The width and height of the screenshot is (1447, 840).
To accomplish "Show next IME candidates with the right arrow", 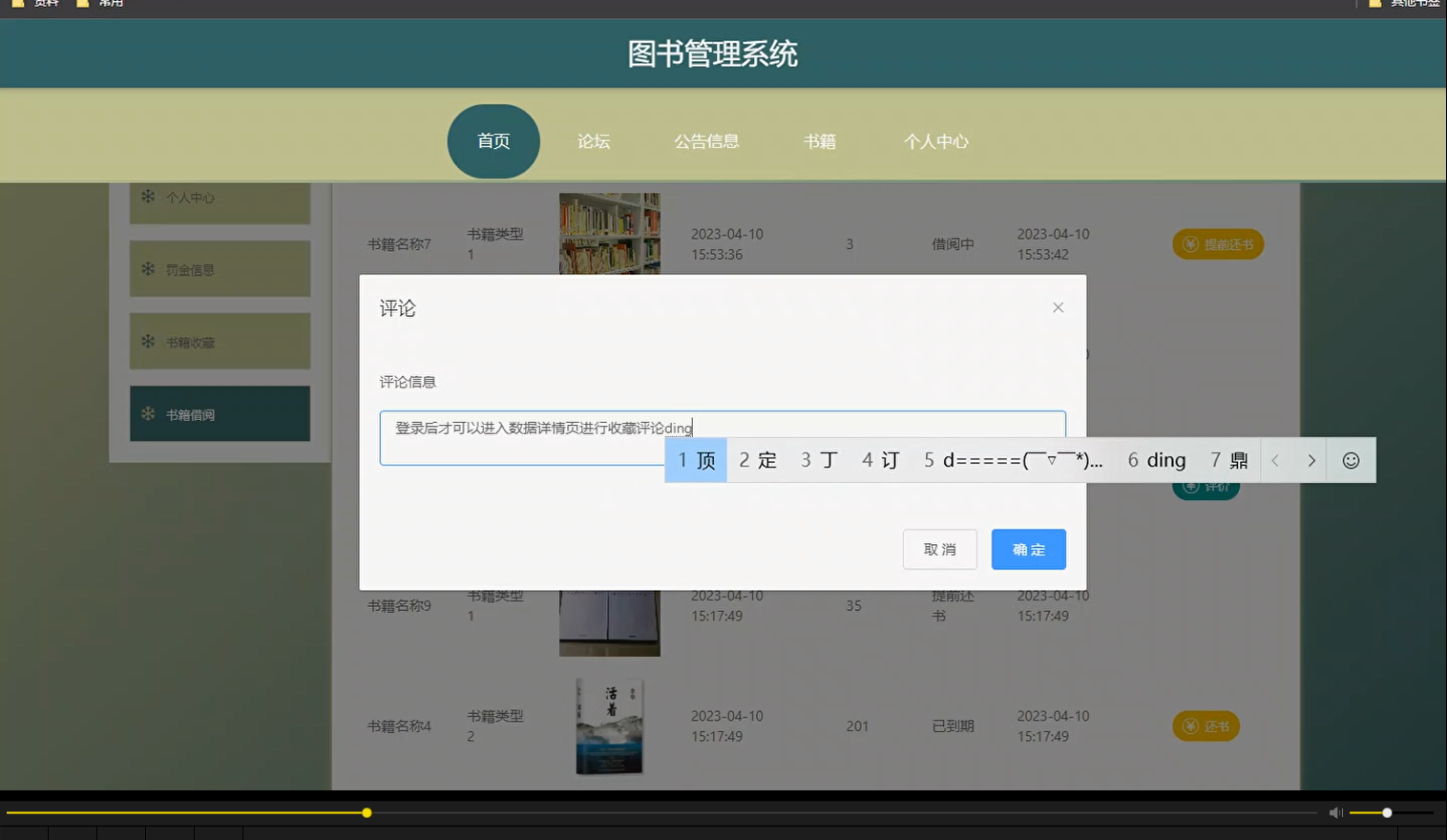I will (1311, 460).
